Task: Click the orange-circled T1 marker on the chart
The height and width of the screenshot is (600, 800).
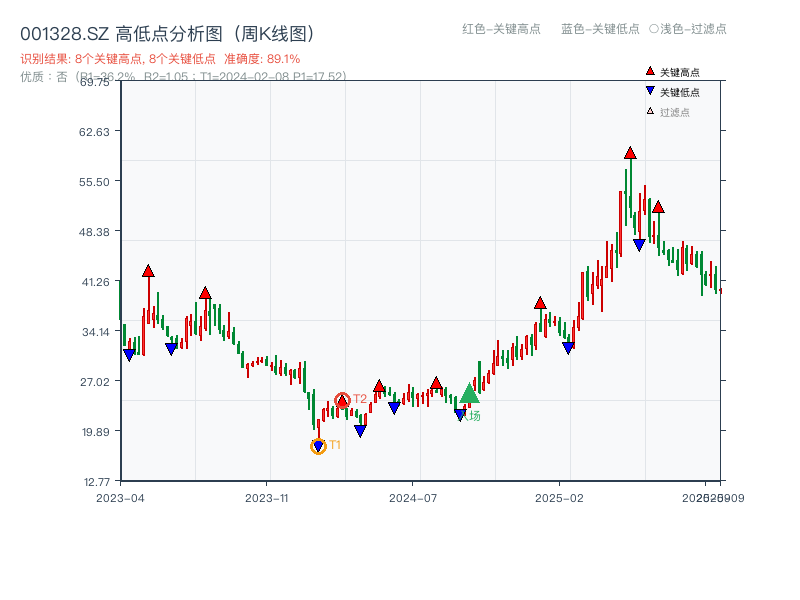Action: 319,444
